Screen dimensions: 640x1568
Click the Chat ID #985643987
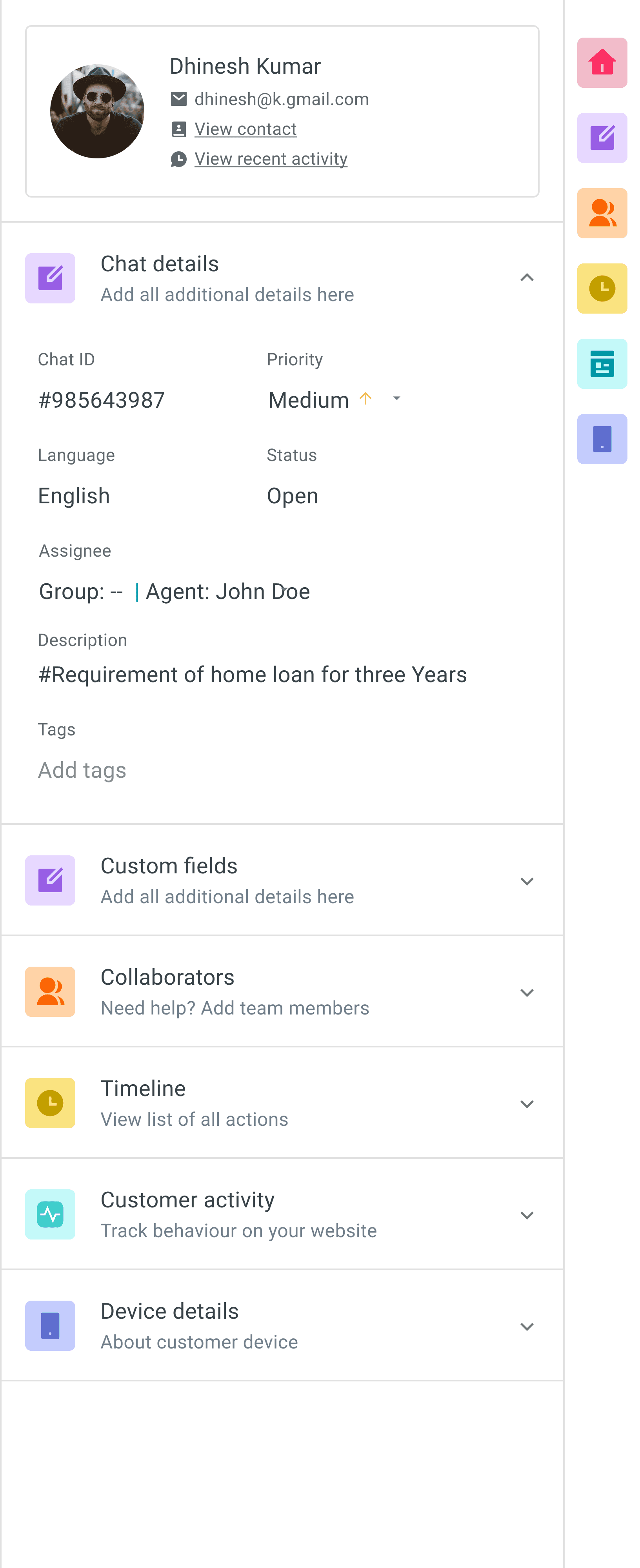point(101,400)
